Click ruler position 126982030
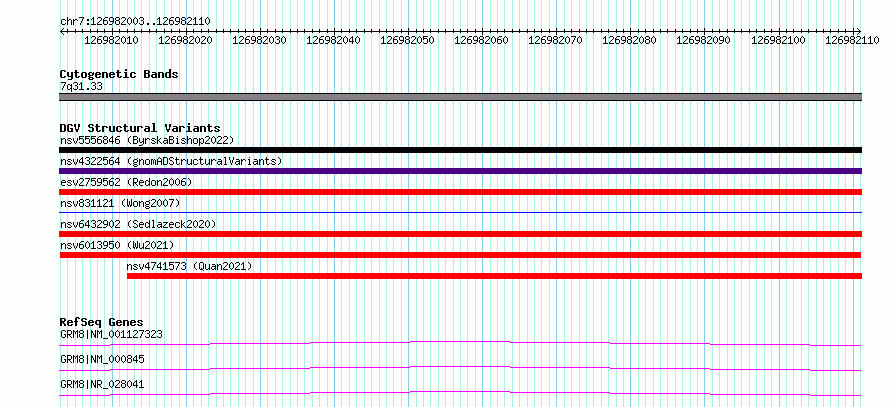890x407 pixels. click(259, 40)
